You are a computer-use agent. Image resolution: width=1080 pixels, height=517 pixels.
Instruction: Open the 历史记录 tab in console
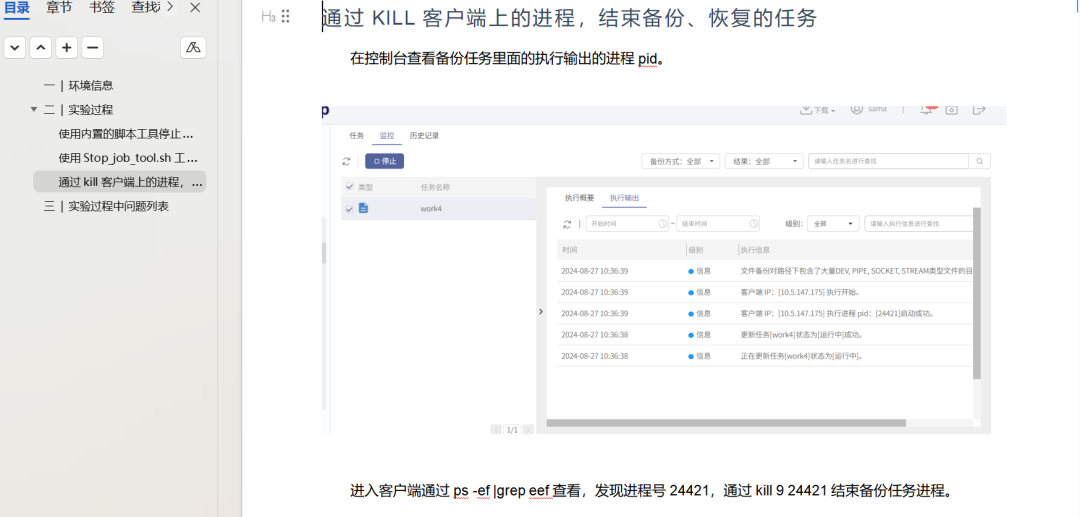tap(424, 136)
